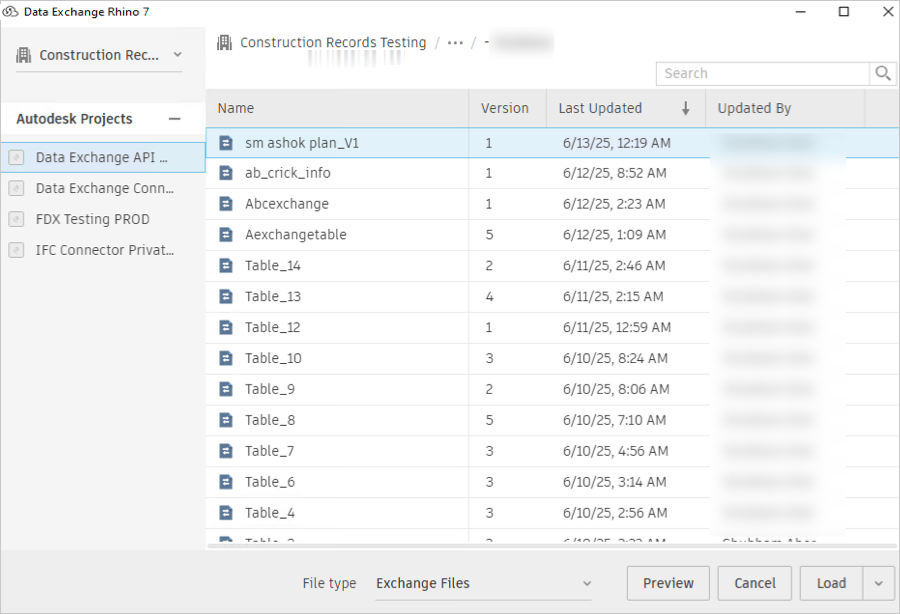Click the date 6/13/25, 12:19 AM

coord(616,143)
